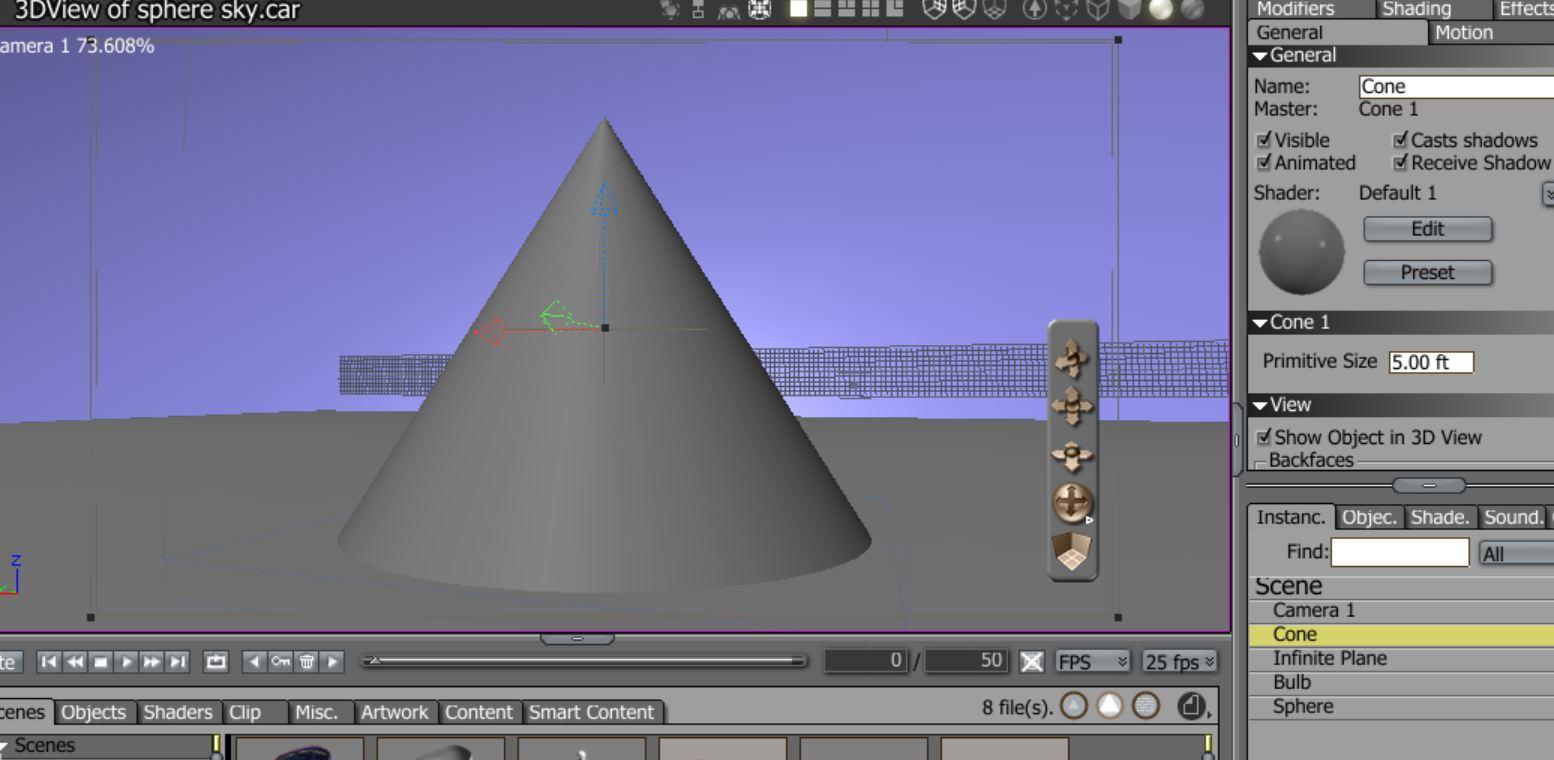
Task: Collapse the Scenes tree in browser
Action: pyautogui.click(x=5, y=745)
